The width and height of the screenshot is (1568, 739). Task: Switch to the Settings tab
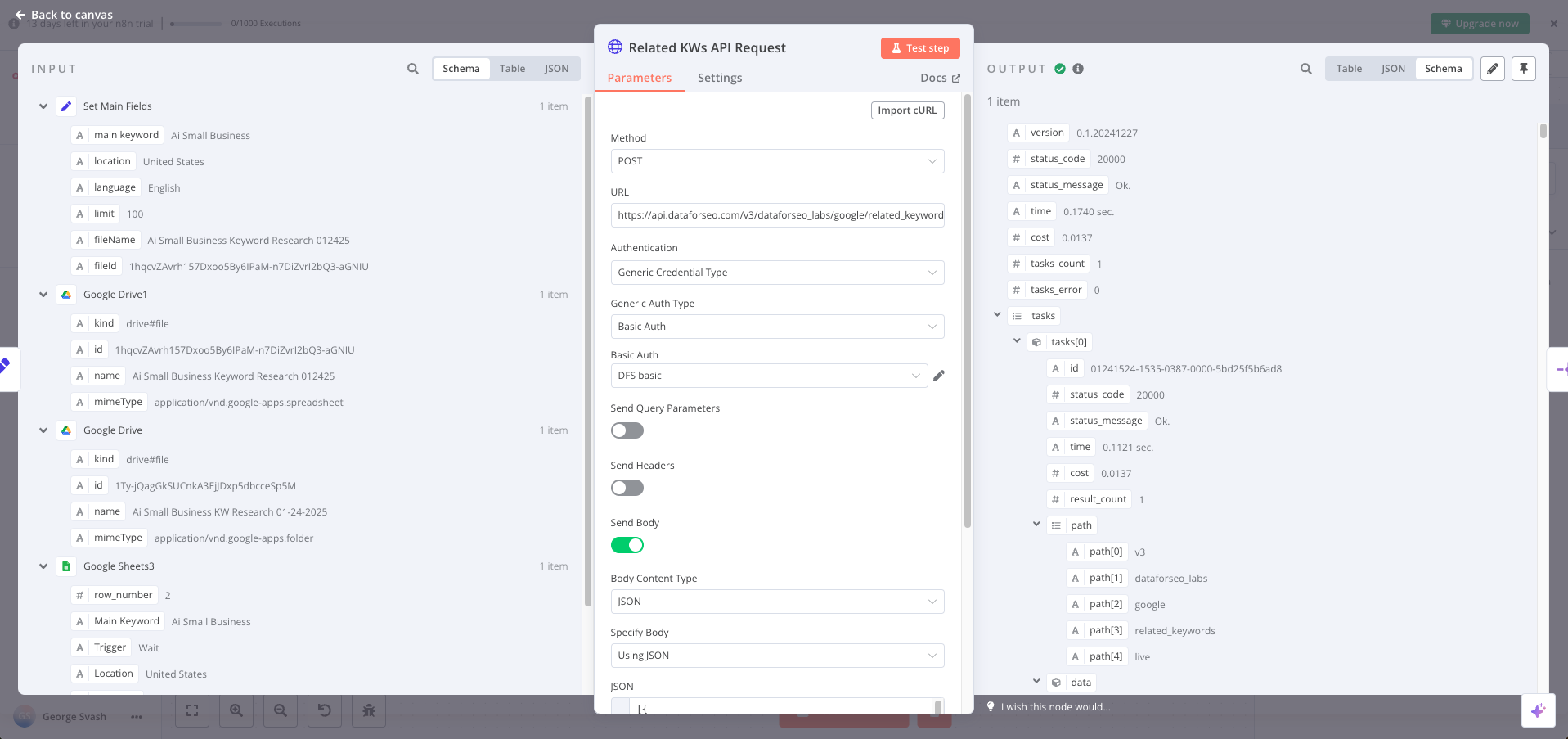(720, 78)
